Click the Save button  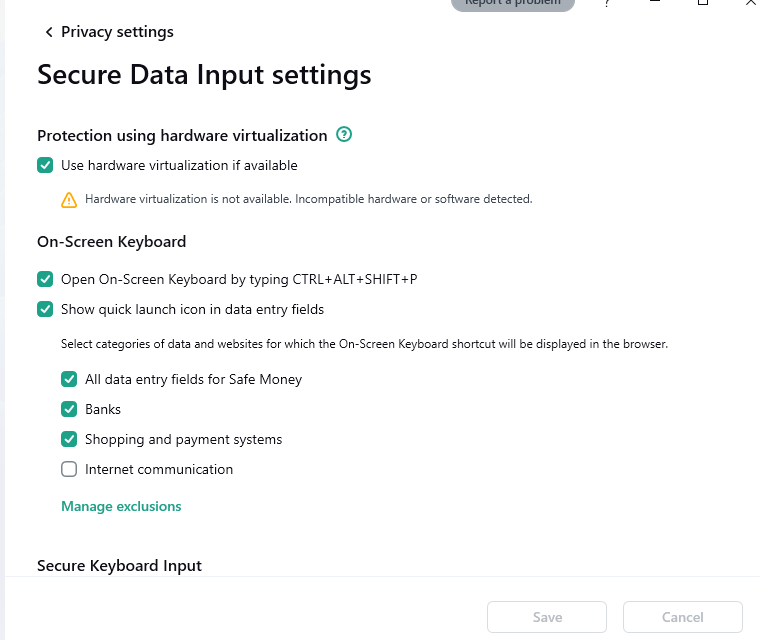click(x=547, y=617)
